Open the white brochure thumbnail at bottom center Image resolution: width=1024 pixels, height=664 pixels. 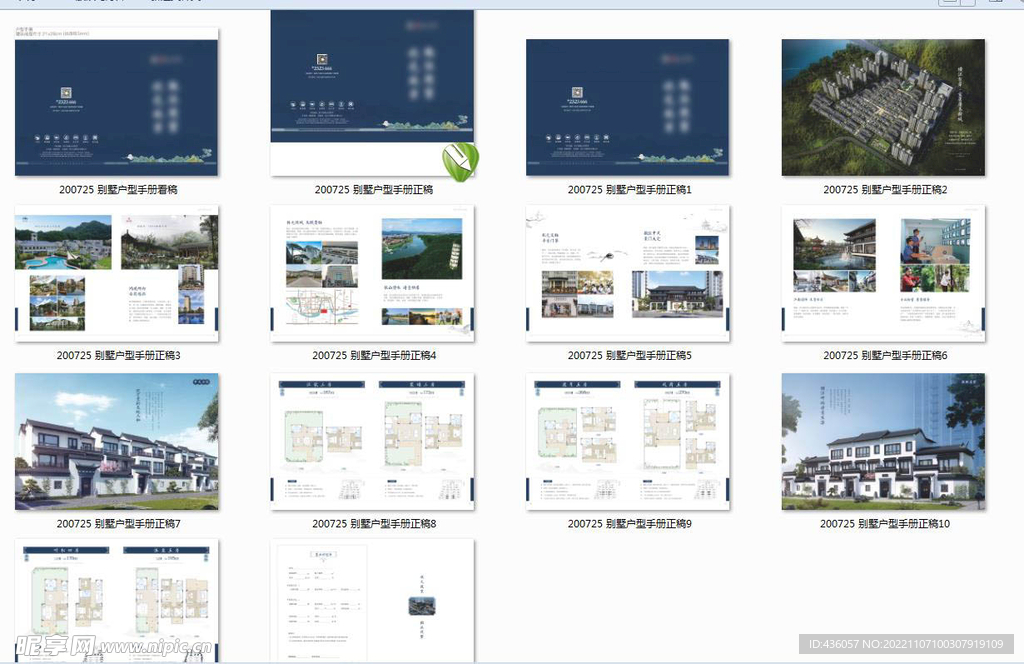click(x=371, y=600)
